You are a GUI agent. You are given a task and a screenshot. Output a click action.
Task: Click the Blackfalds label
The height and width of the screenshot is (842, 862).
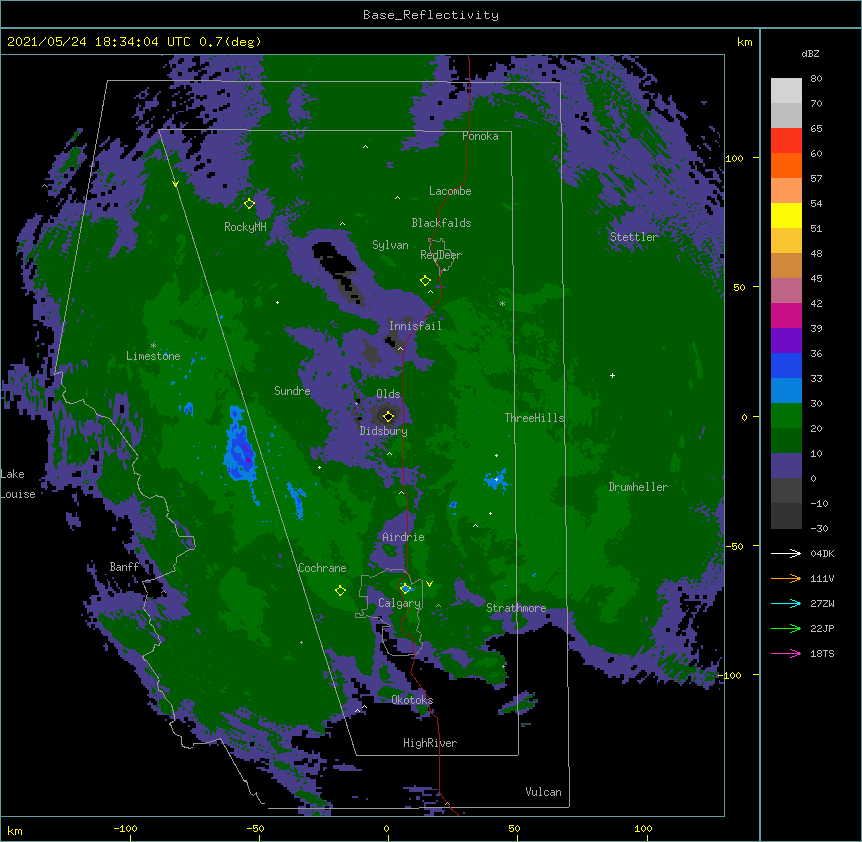tap(441, 223)
